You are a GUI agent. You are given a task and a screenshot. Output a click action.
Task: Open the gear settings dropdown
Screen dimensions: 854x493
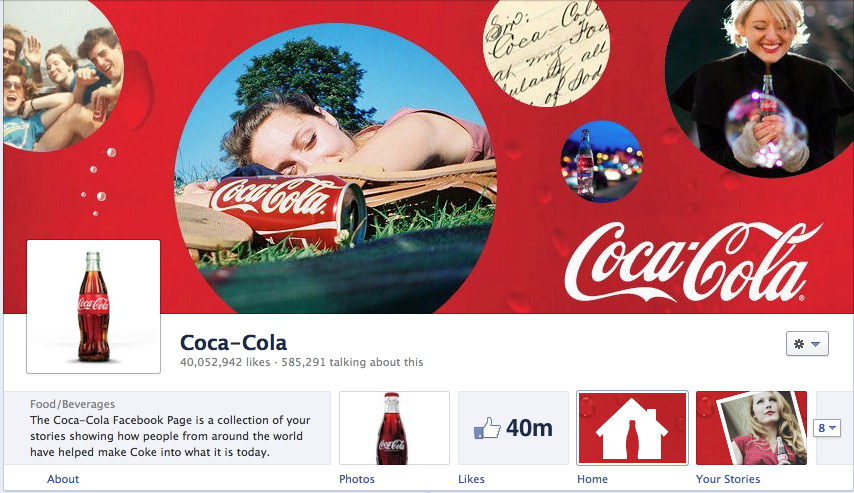[x=808, y=344]
